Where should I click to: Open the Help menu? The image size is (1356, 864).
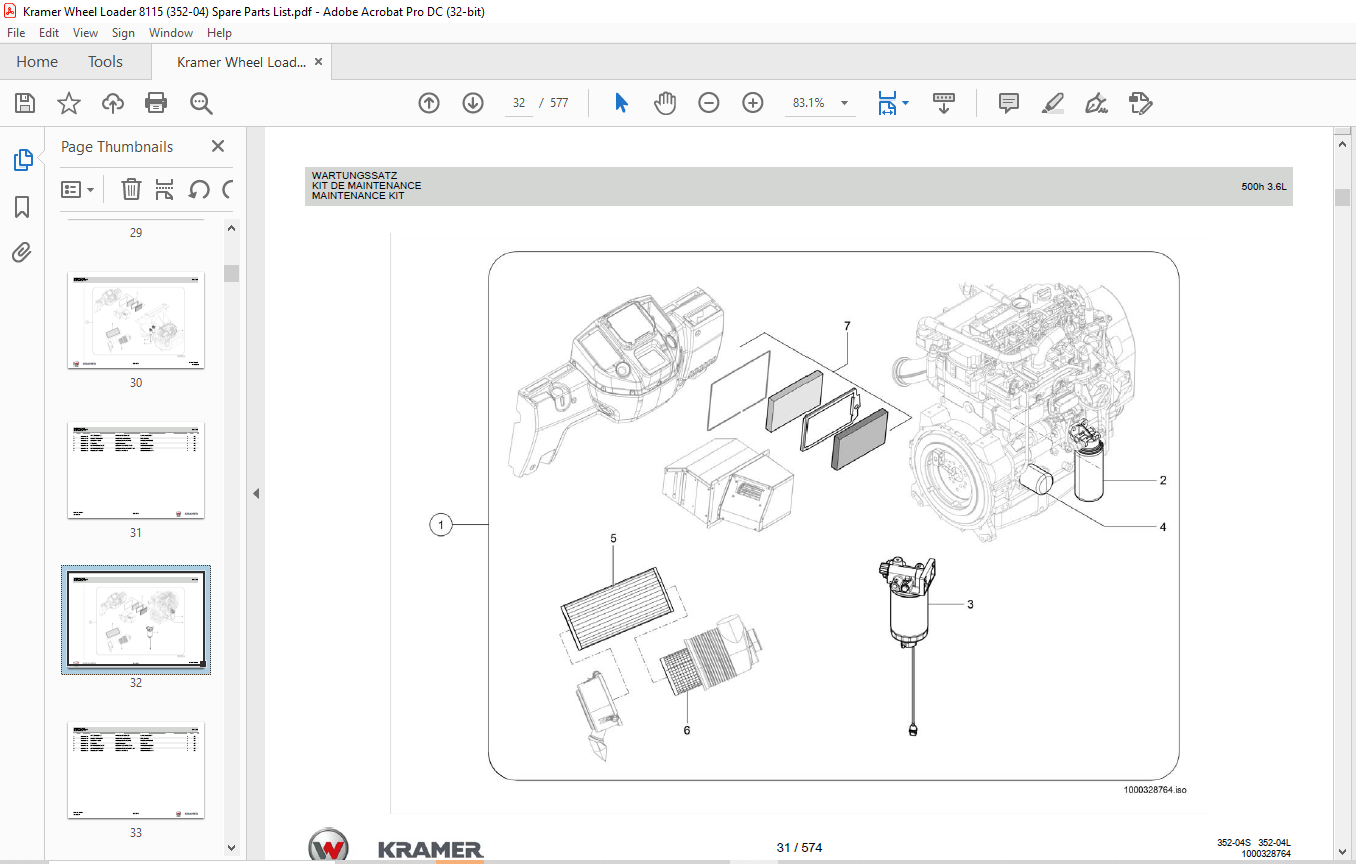click(x=219, y=33)
